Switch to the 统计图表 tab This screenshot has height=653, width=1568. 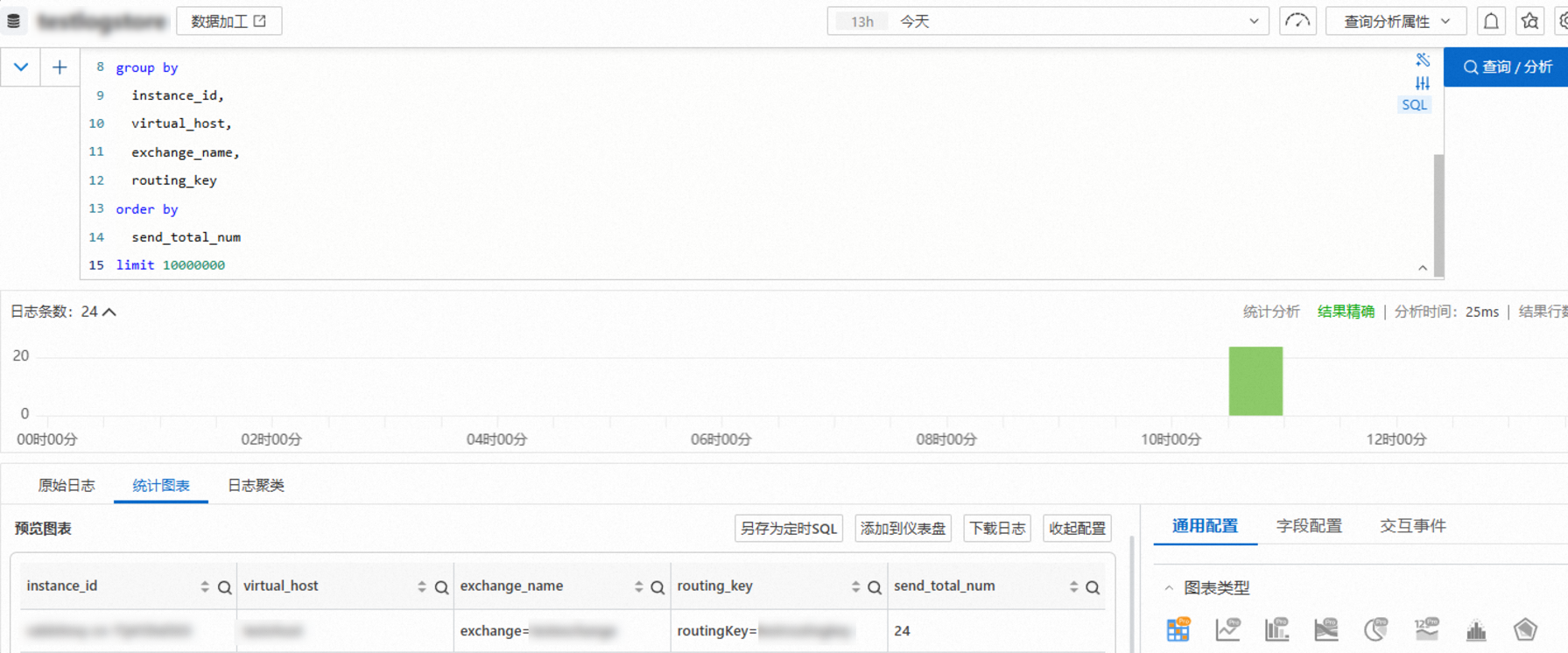[x=161, y=485]
